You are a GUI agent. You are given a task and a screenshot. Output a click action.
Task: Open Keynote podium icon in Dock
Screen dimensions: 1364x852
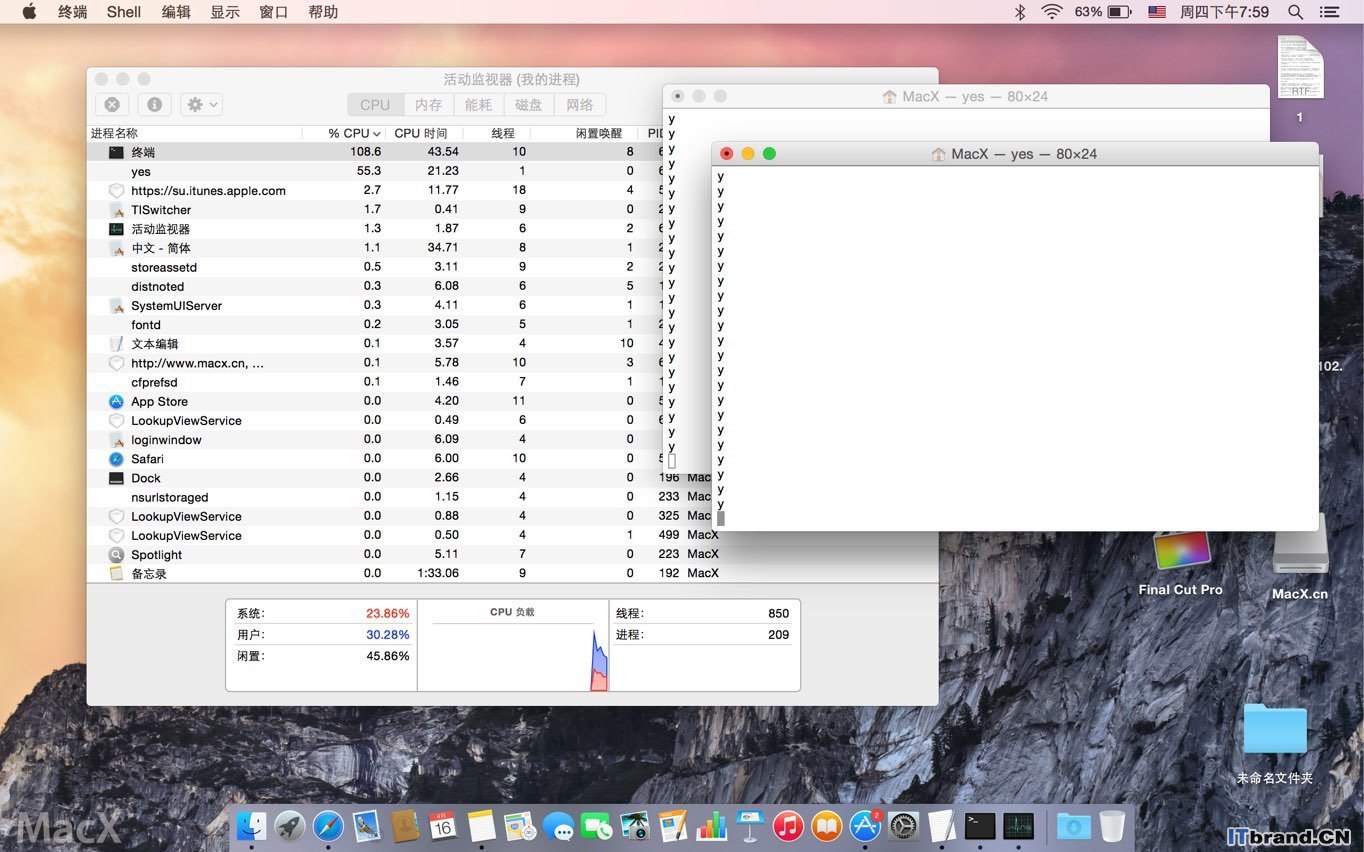tap(750, 826)
